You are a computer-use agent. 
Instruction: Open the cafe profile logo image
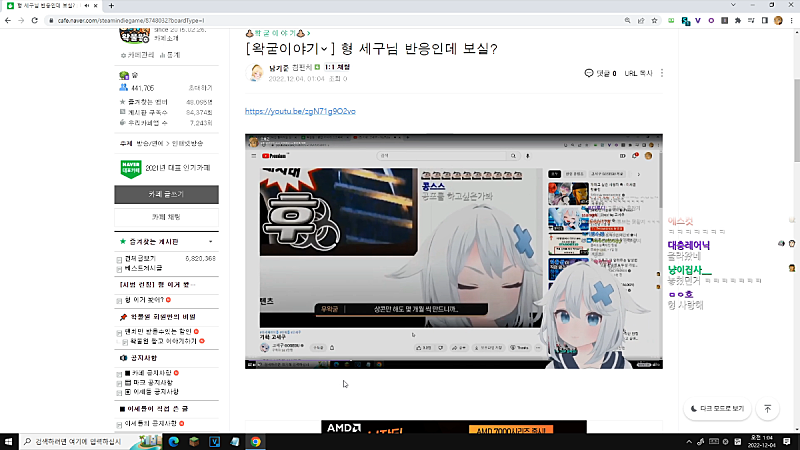point(134,36)
